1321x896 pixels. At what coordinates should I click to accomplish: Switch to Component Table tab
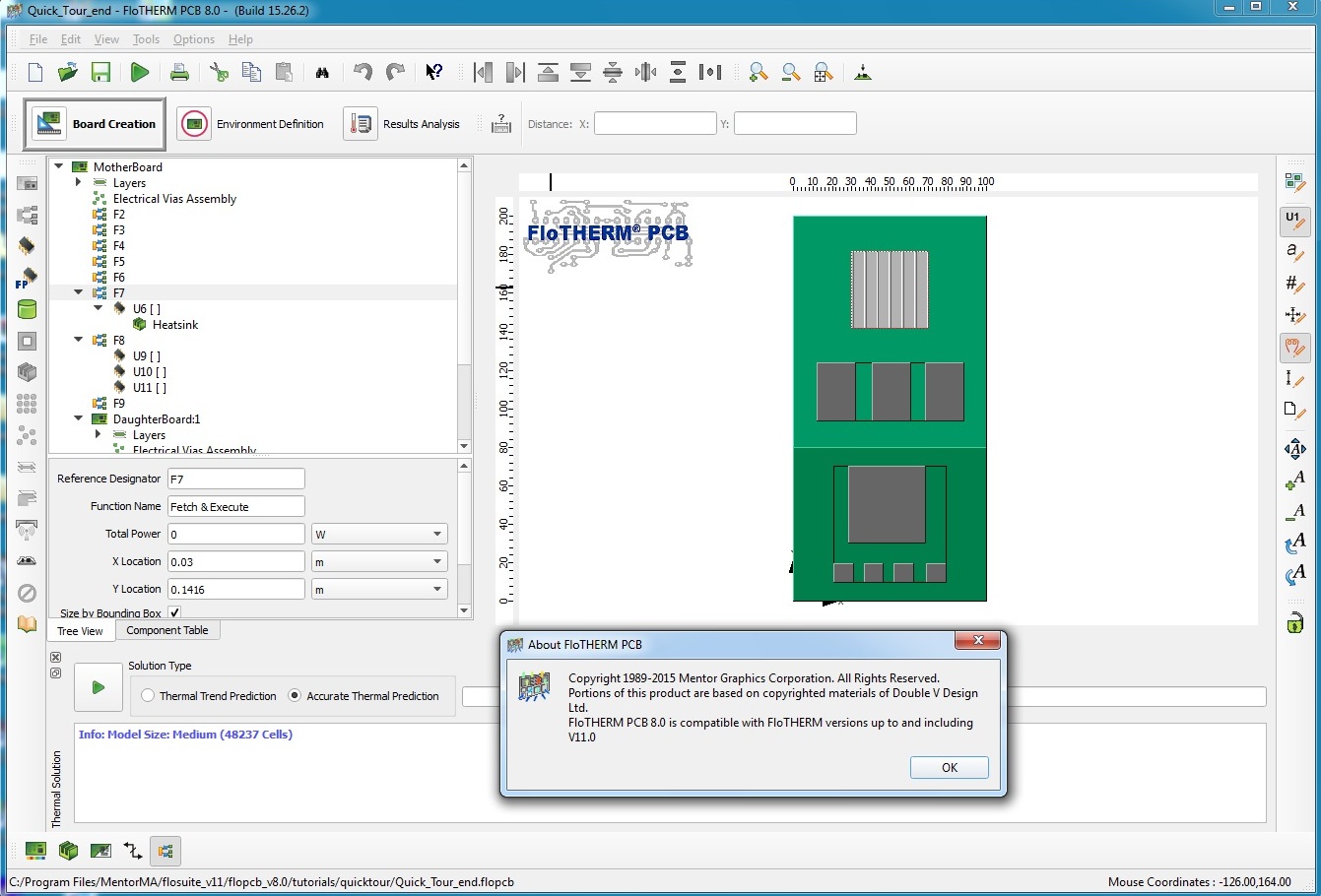point(167,630)
